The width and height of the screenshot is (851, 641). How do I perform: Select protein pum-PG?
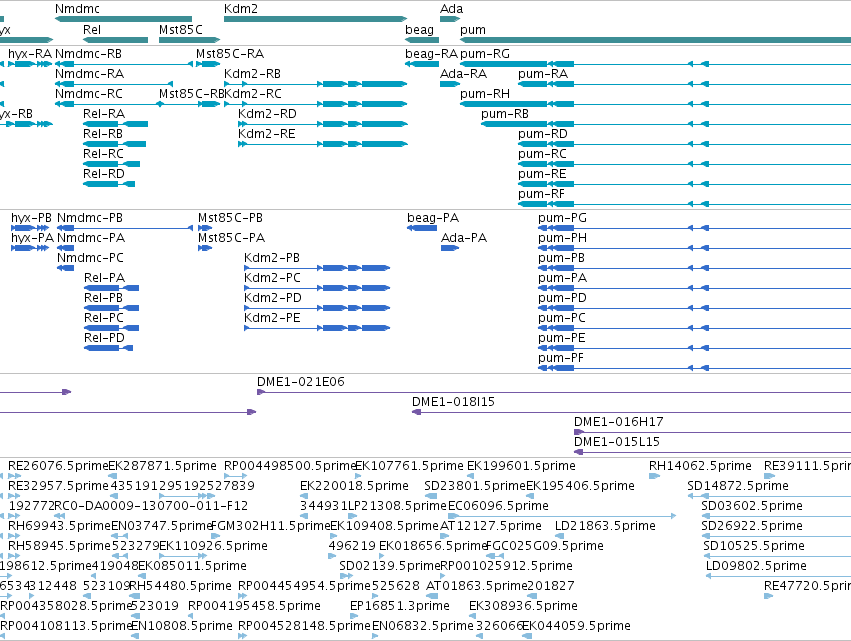pyautogui.click(x=694, y=229)
